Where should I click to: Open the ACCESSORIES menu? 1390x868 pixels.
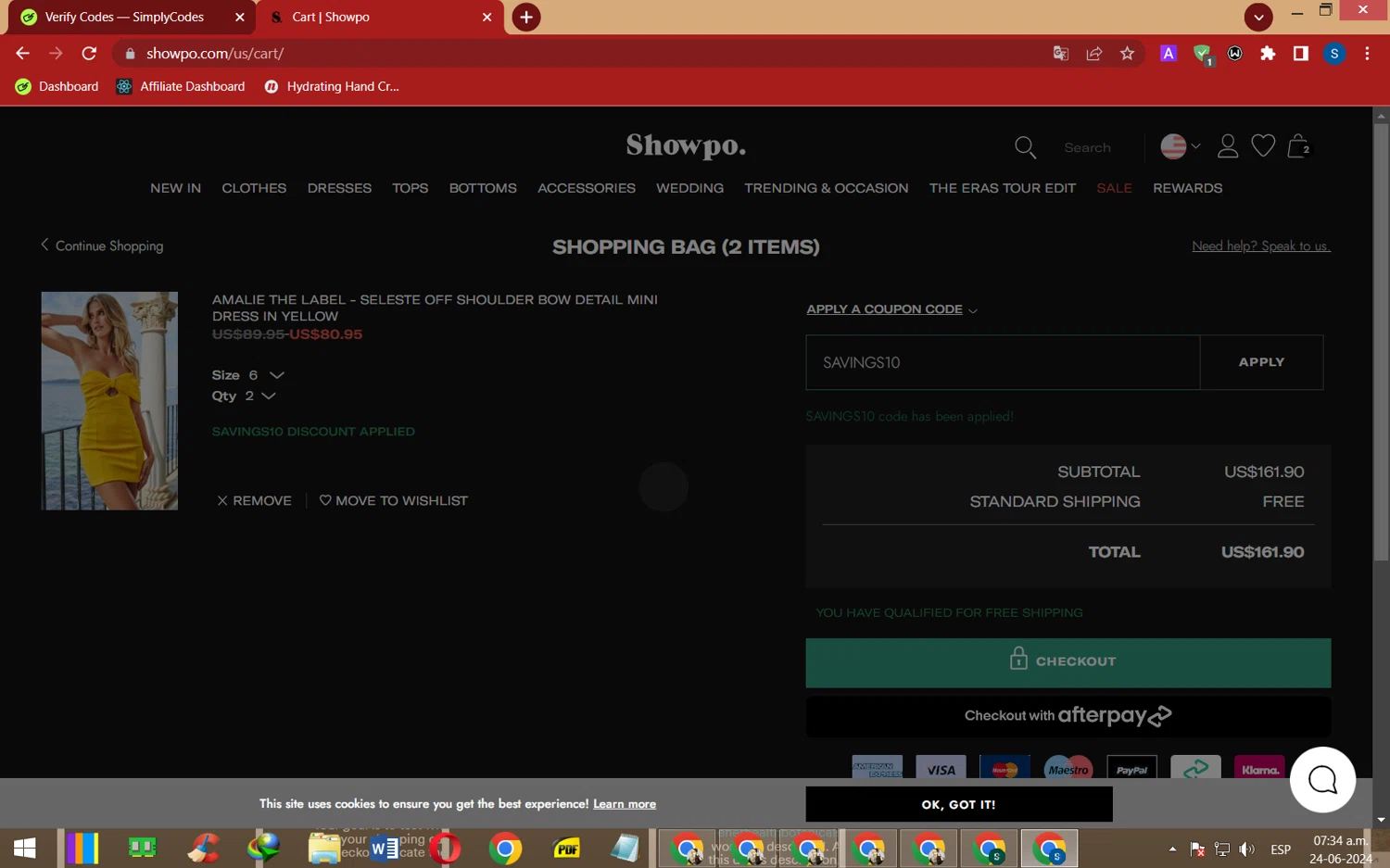click(587, 188)
